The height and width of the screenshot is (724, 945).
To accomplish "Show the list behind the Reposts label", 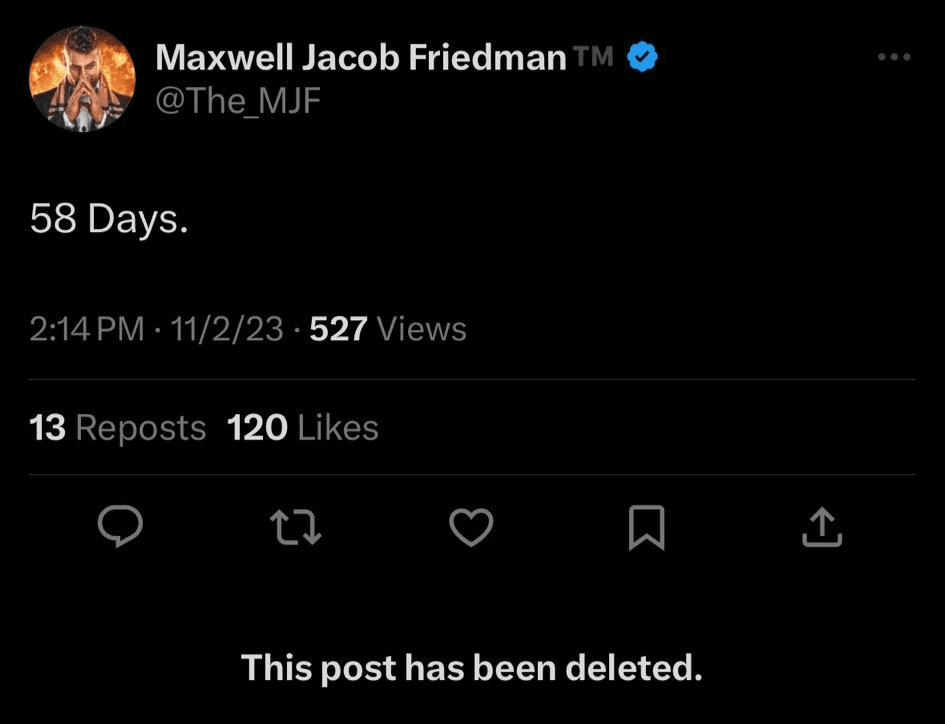I will point(140,428).
